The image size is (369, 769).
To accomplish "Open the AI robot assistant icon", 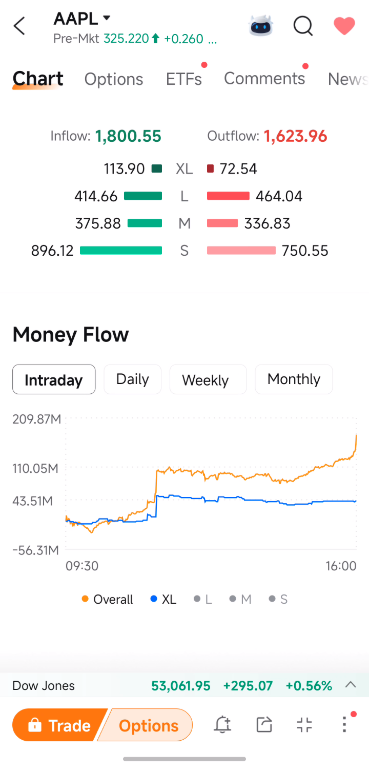I will pyautogui.click(x=262, y=26).
